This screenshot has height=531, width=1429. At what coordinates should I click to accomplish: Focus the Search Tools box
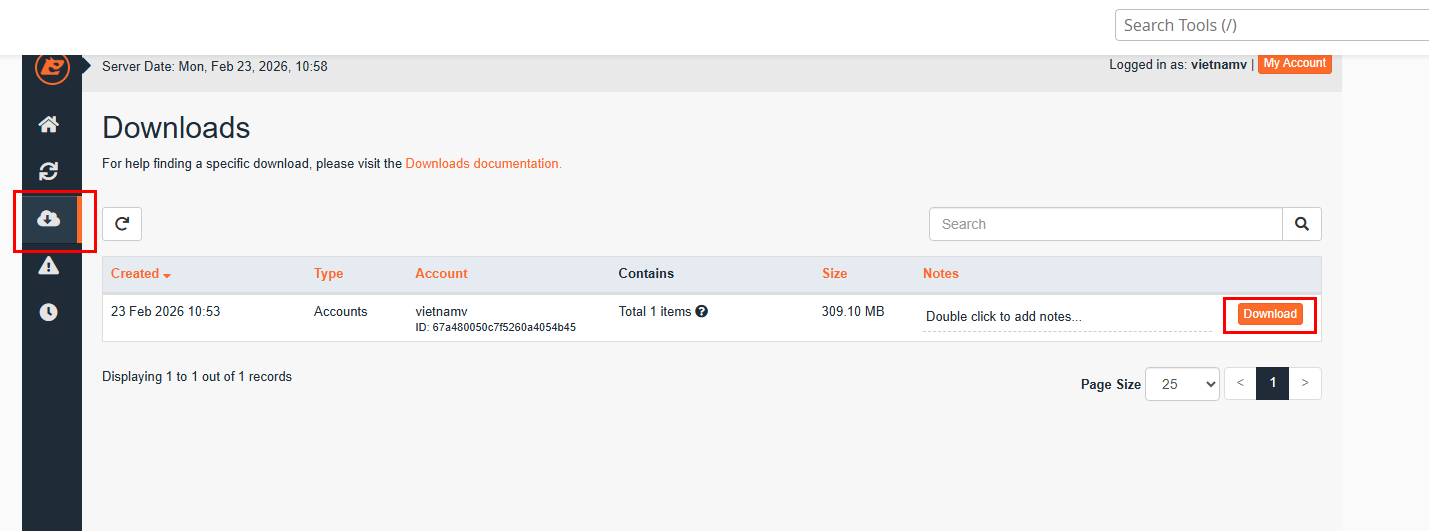tap(1272, 25)
